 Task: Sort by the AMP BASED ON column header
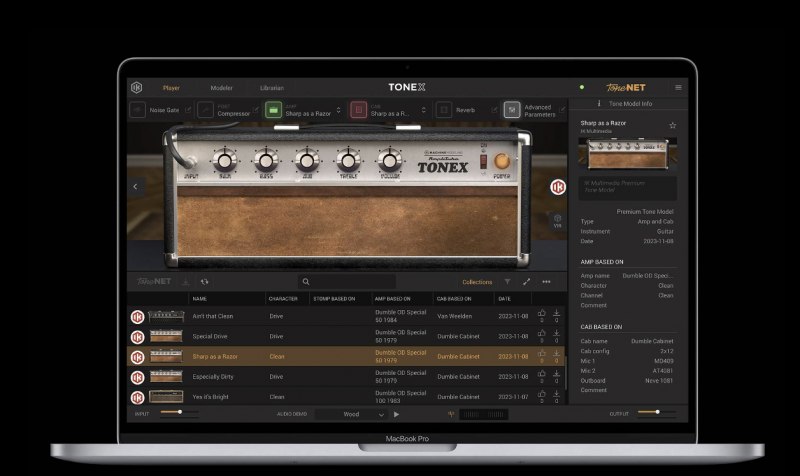click(392, 299)
